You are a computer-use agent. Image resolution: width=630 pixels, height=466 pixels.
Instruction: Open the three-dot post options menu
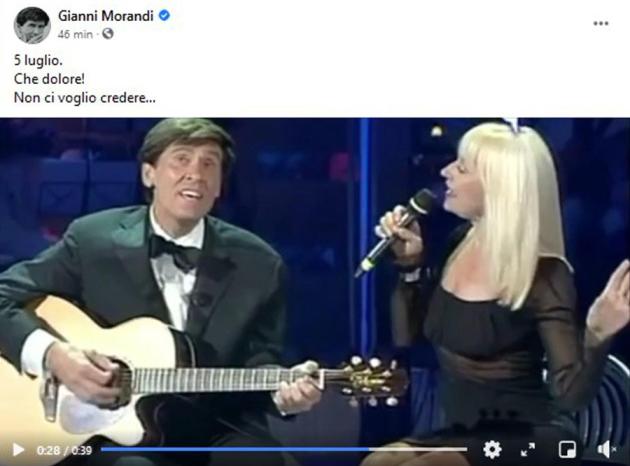(601, 24)
